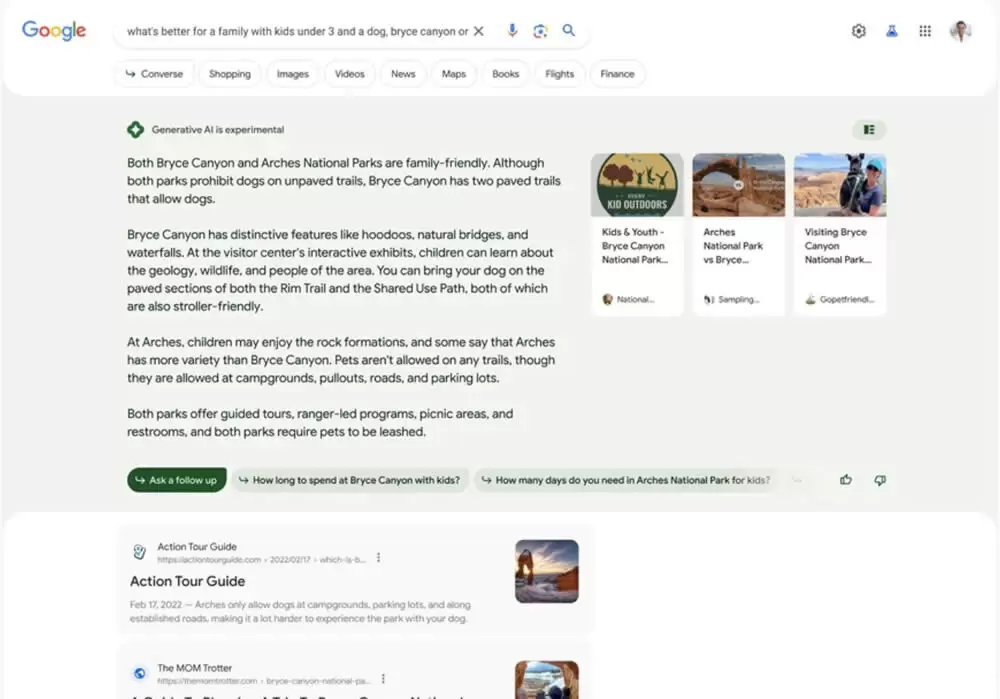Switch to the Maps tab
The width and height of the screenshot is (1000, 699).
tap(454, 73)
